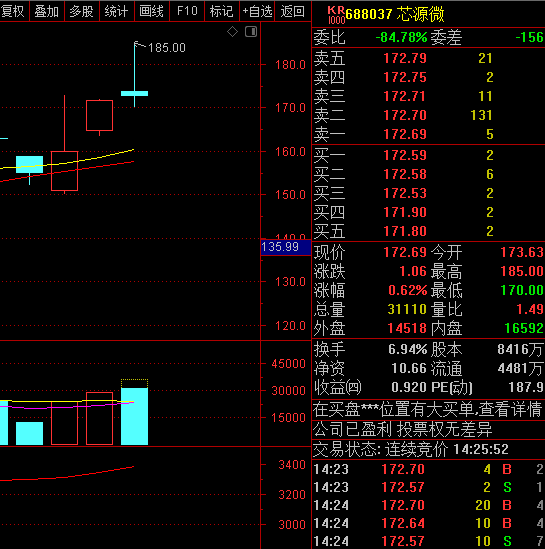
Task: Click the 185.00 high price annotation on chart
Action: pyautogui.click(x=167, y=48)
